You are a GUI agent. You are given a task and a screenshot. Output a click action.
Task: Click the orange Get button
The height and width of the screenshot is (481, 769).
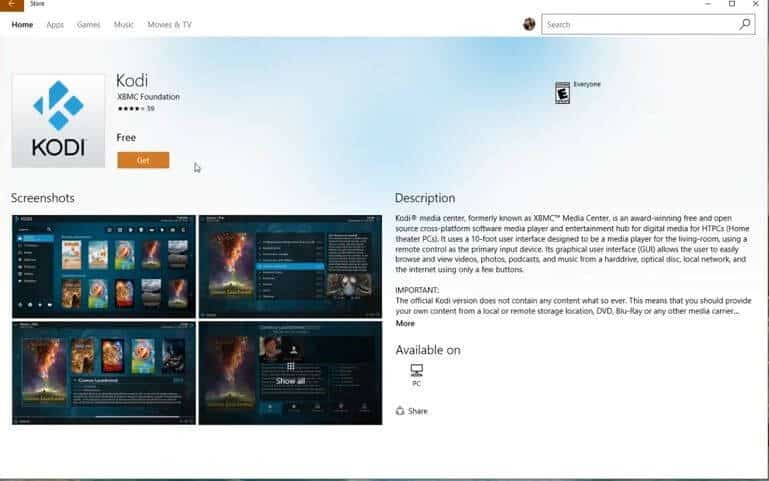click(143, 160)
